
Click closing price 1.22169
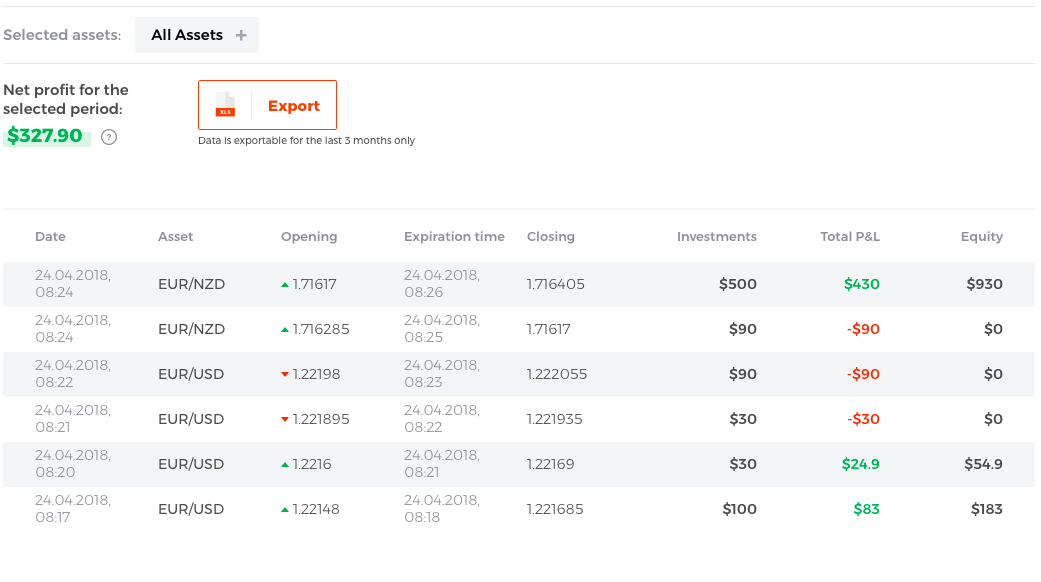click(x=550, y=464)
